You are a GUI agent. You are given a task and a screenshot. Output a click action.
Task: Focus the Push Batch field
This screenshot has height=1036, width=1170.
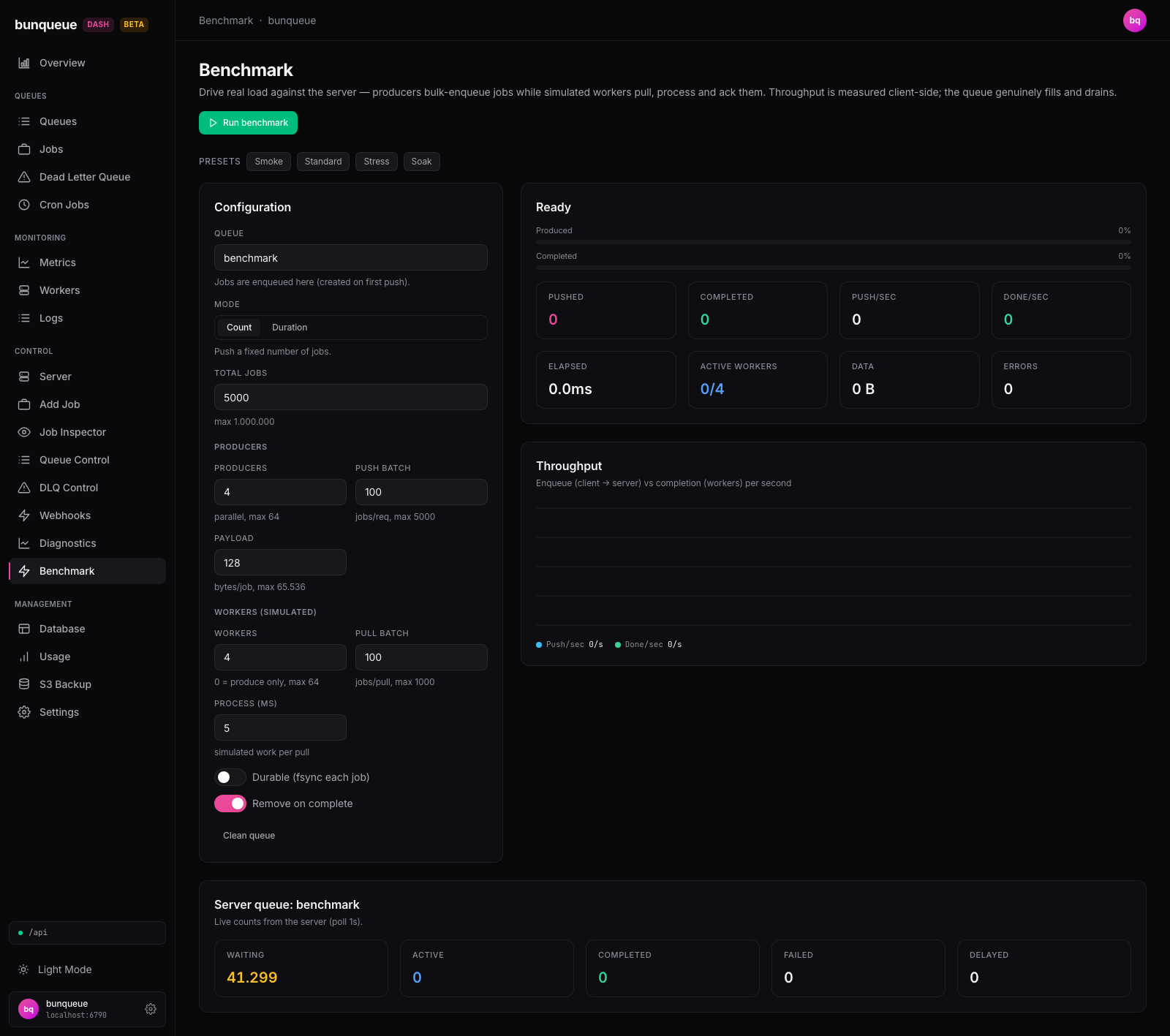pyautogui.click(x=421, y=492)
